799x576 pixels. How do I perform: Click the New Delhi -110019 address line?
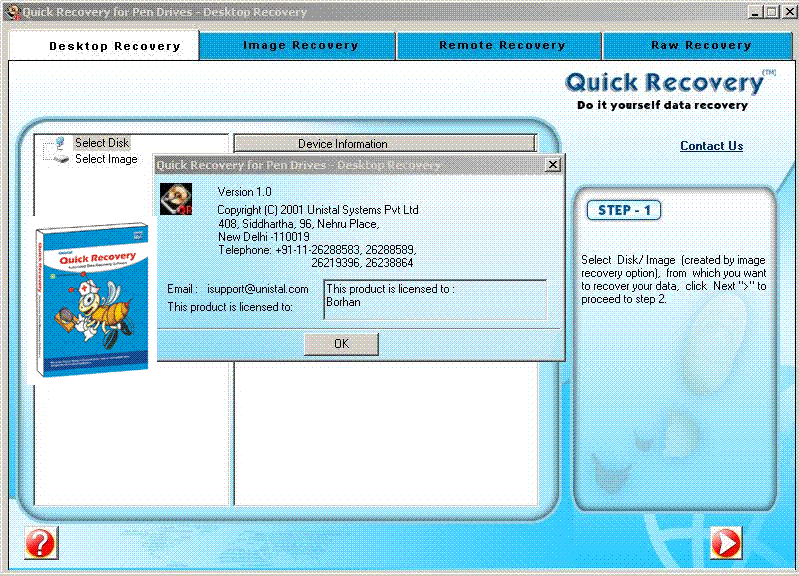(263, 237)
